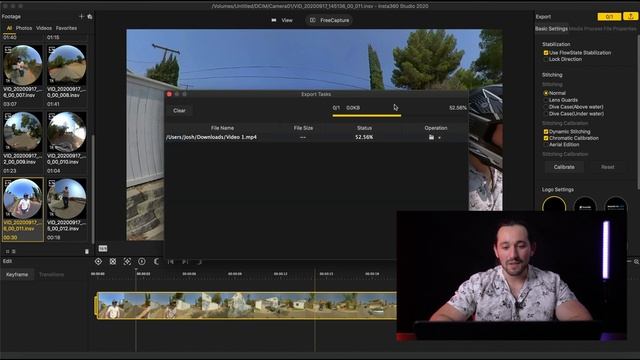Click the yellow export upload icon
Screen dimensions: 640x360
click(x=631, y=16)
